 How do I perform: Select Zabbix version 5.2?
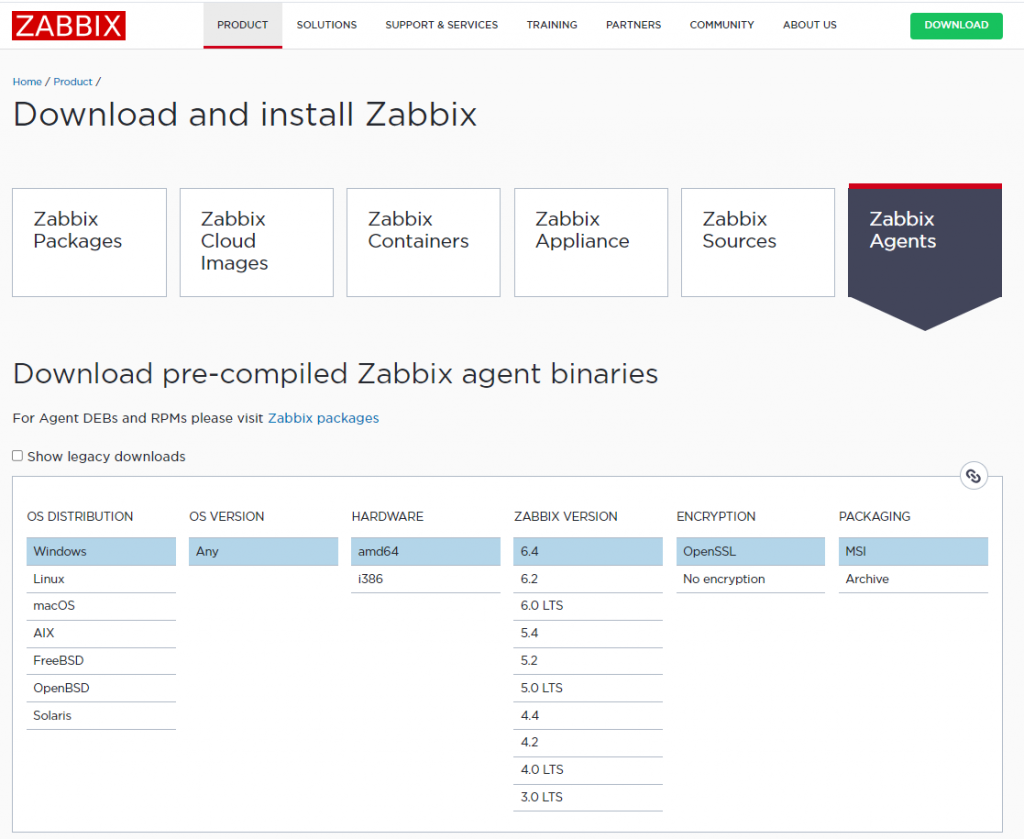coord(588,661)
